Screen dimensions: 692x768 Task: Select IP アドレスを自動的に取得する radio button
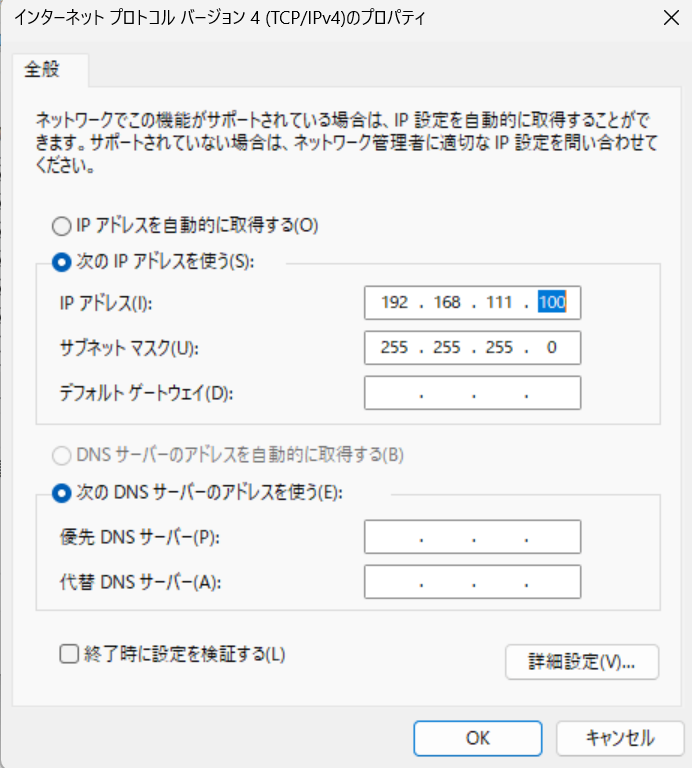click(62, 226)
